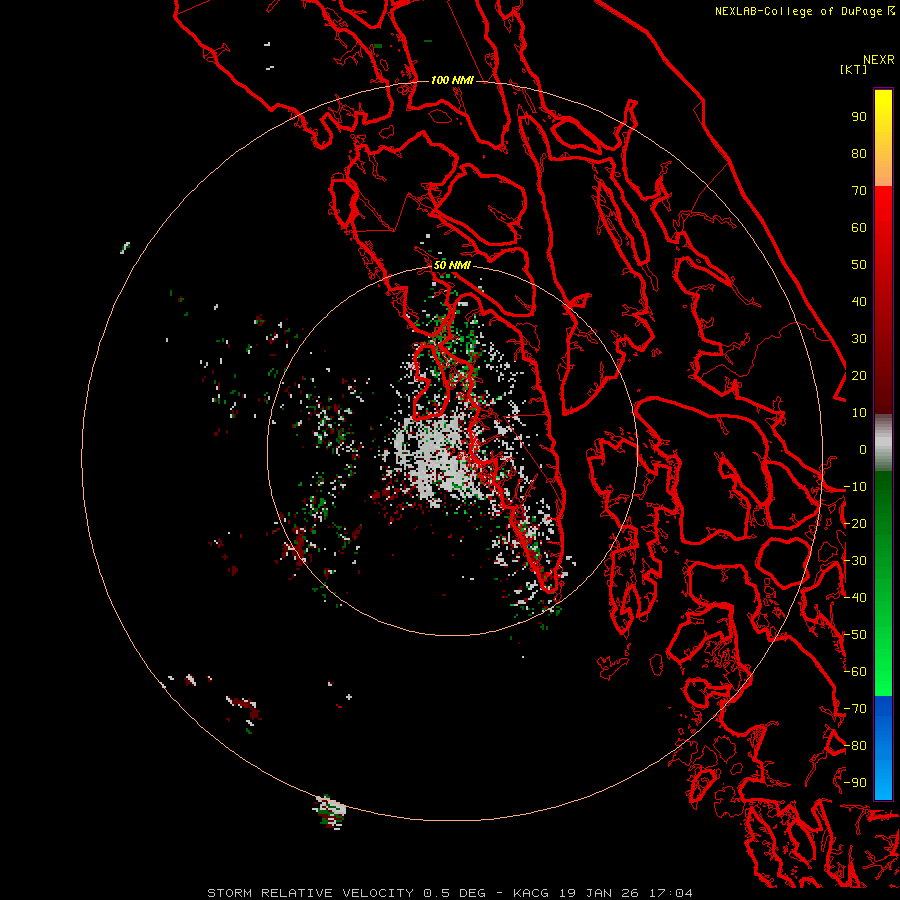
Task: Click the 20 knot value on the color scale
Action: pos(859,376)
